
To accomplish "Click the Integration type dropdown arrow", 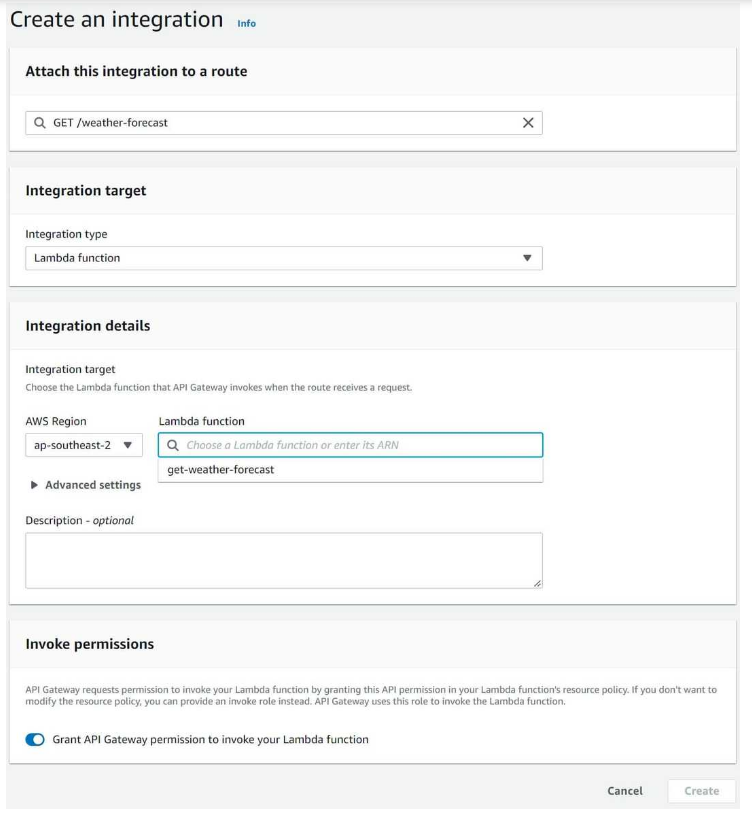I will [527, 258].
